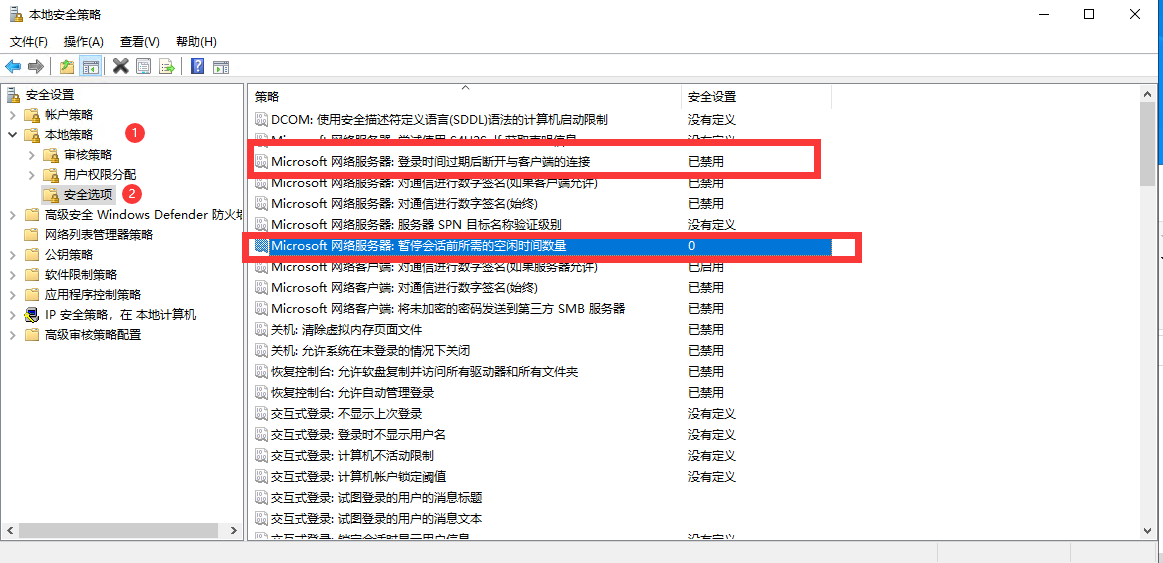Collapse the 本地策略 tree node
Viewport: 1163px width, 563px height.
tap(12, 135)
